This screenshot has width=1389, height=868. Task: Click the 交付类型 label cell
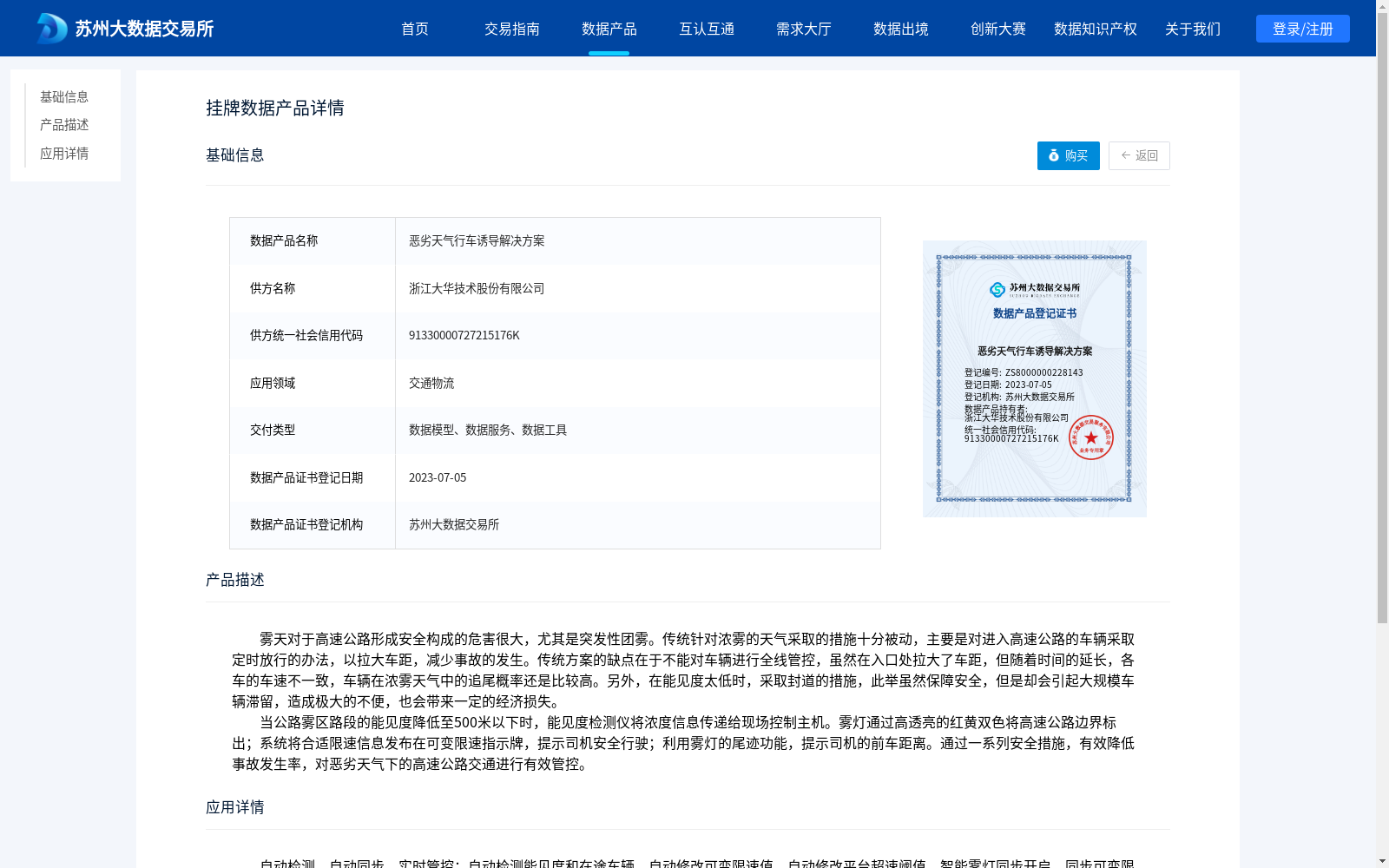313,430
